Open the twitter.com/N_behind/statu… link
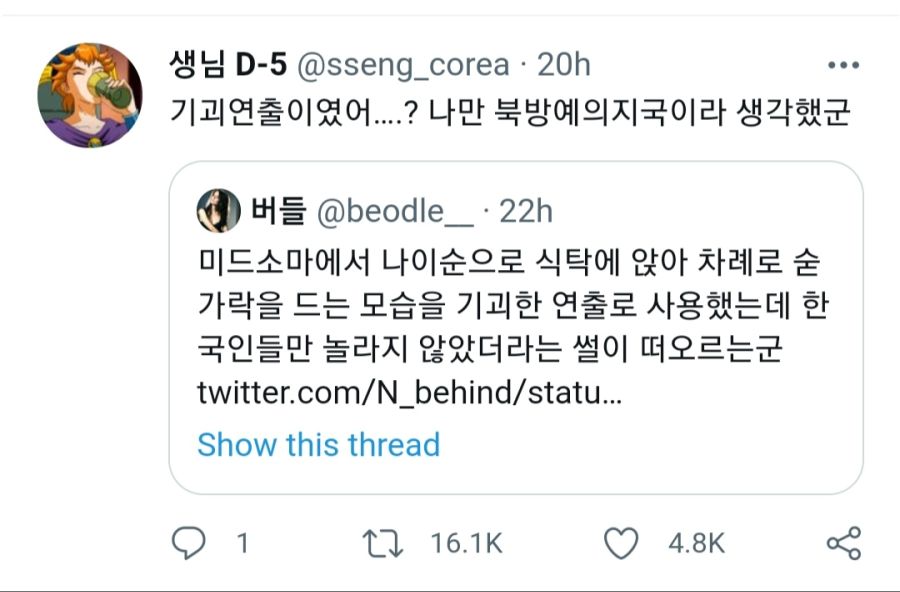 point(410,393)
